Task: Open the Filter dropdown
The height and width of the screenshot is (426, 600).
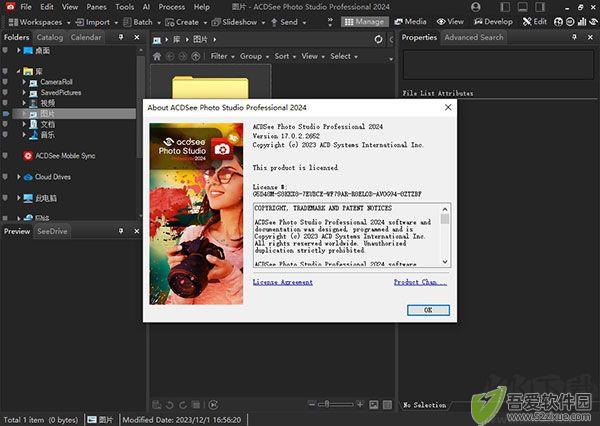Action: (222, 56)
